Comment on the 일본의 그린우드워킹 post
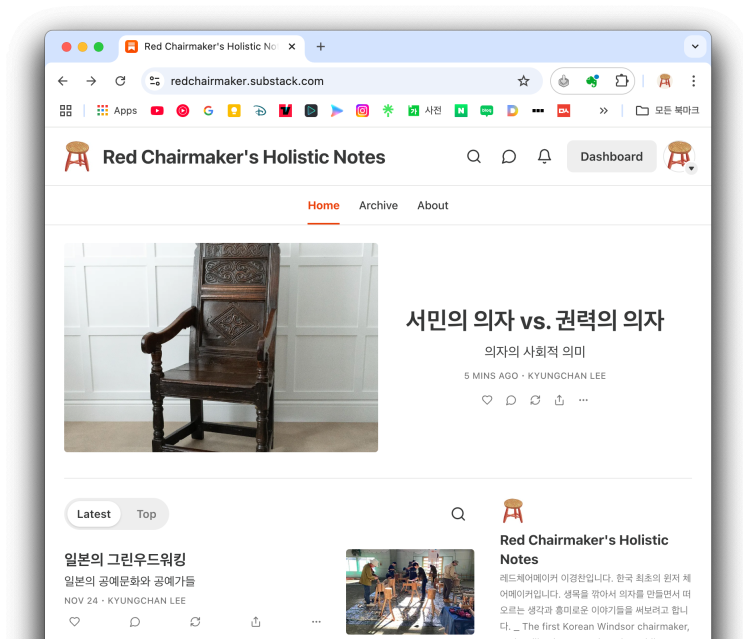Viewport: 743px width, 639px height. click(x=135, y=621)
